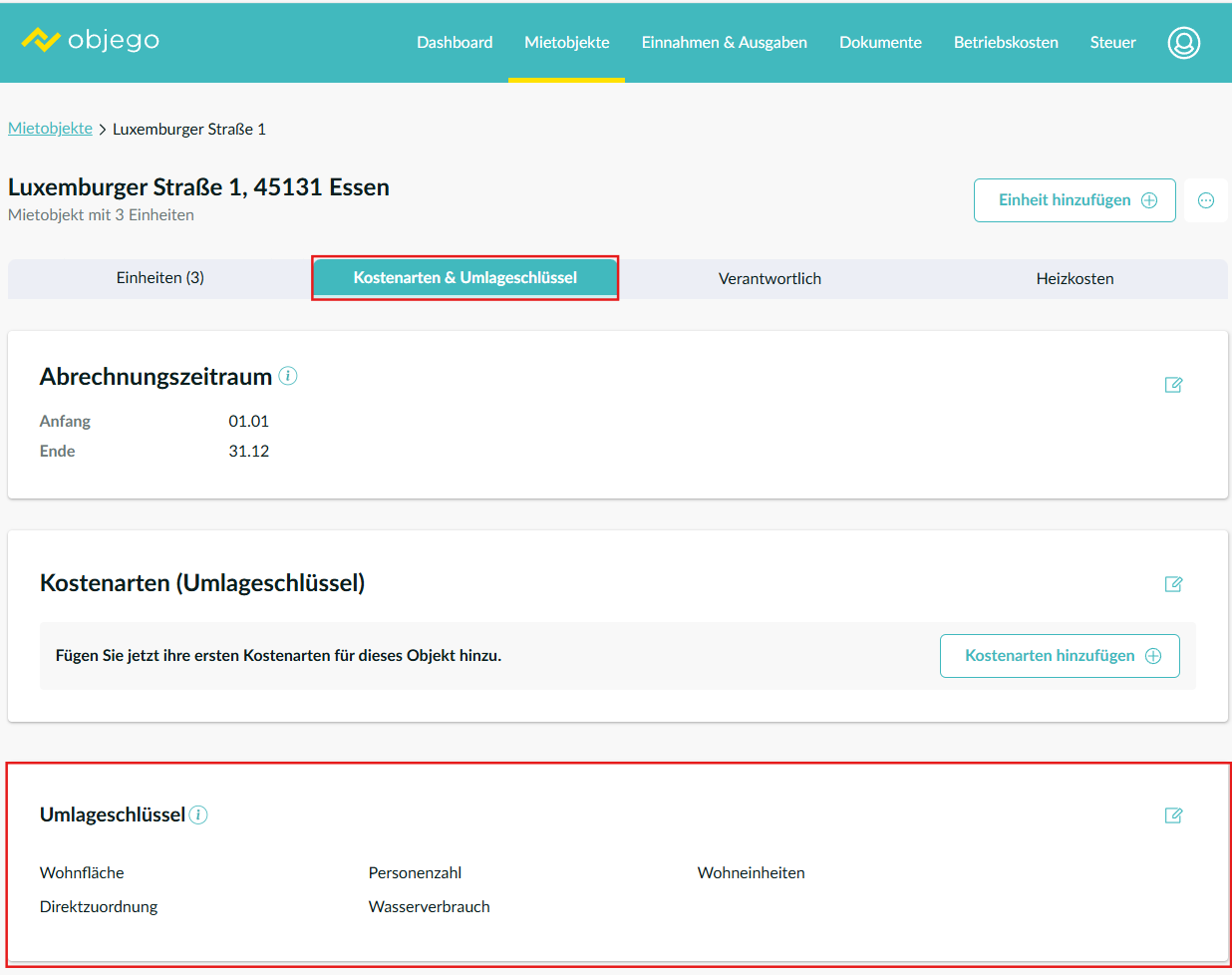Image resolution: width=1232 pixels, height=975 pixels.
Task: Go to Dashboard in top navigation
Action: tap(455, 42)
